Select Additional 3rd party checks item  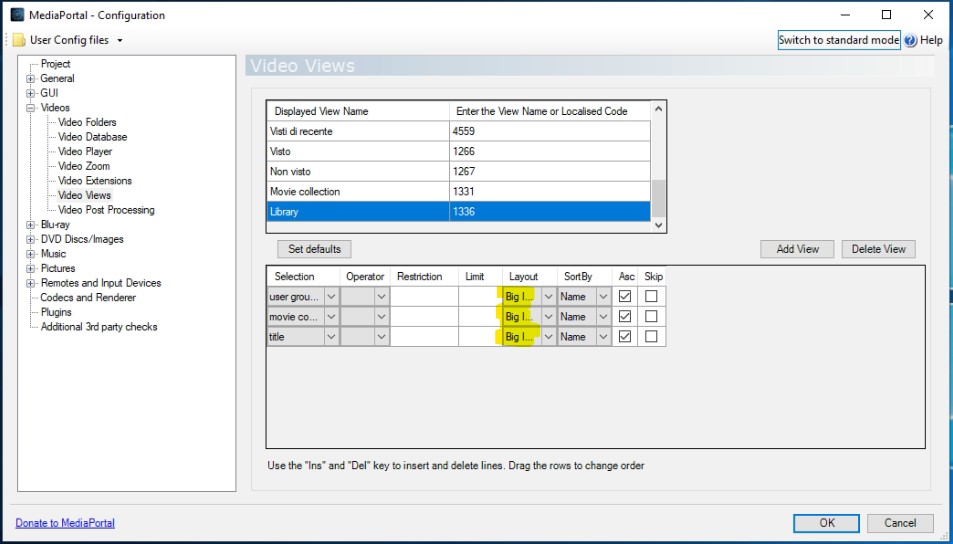[x=99, y=326]
